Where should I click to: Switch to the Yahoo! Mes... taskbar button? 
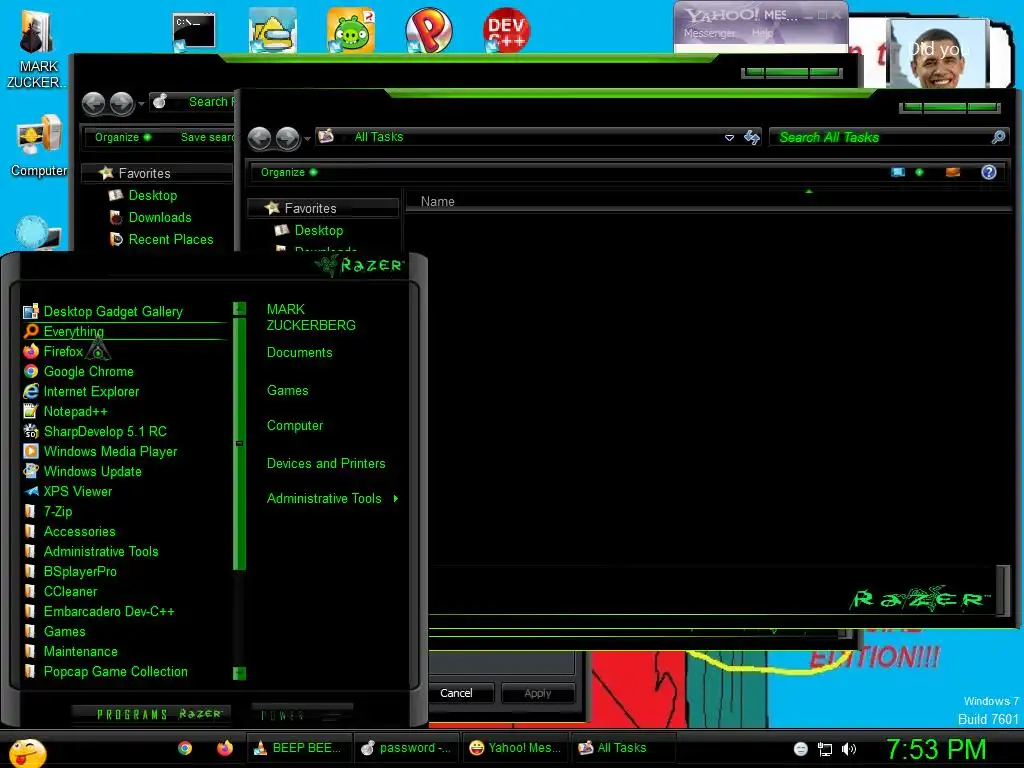click(516, 748)
